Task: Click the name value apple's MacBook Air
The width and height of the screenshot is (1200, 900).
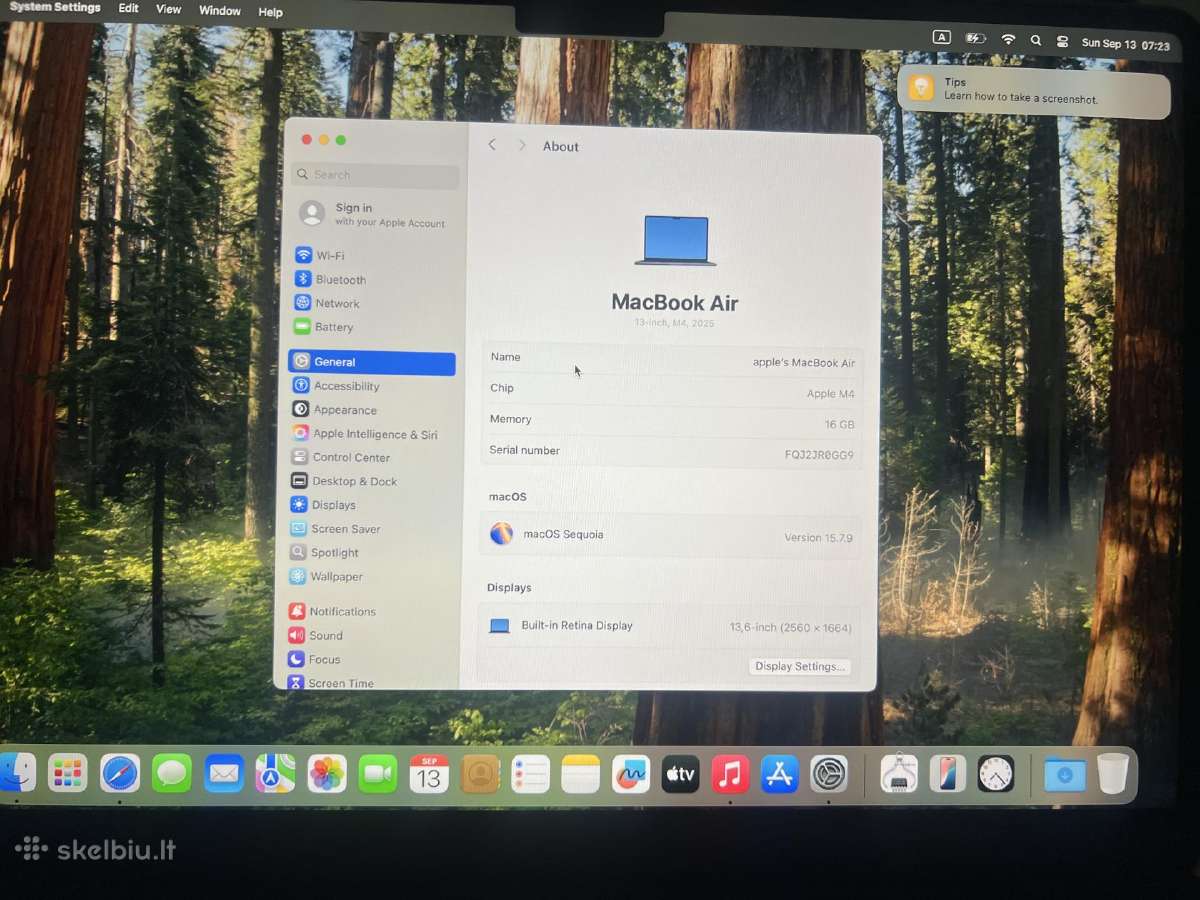Action: pyautogui.click(x=804, y=363)
